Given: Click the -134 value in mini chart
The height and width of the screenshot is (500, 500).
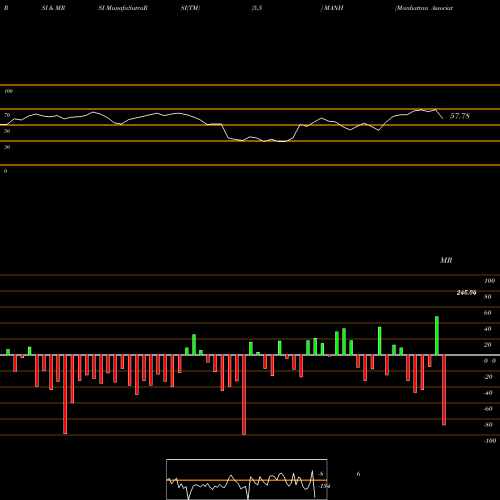Looking at the screenshot, I should (x=324, y=486).
